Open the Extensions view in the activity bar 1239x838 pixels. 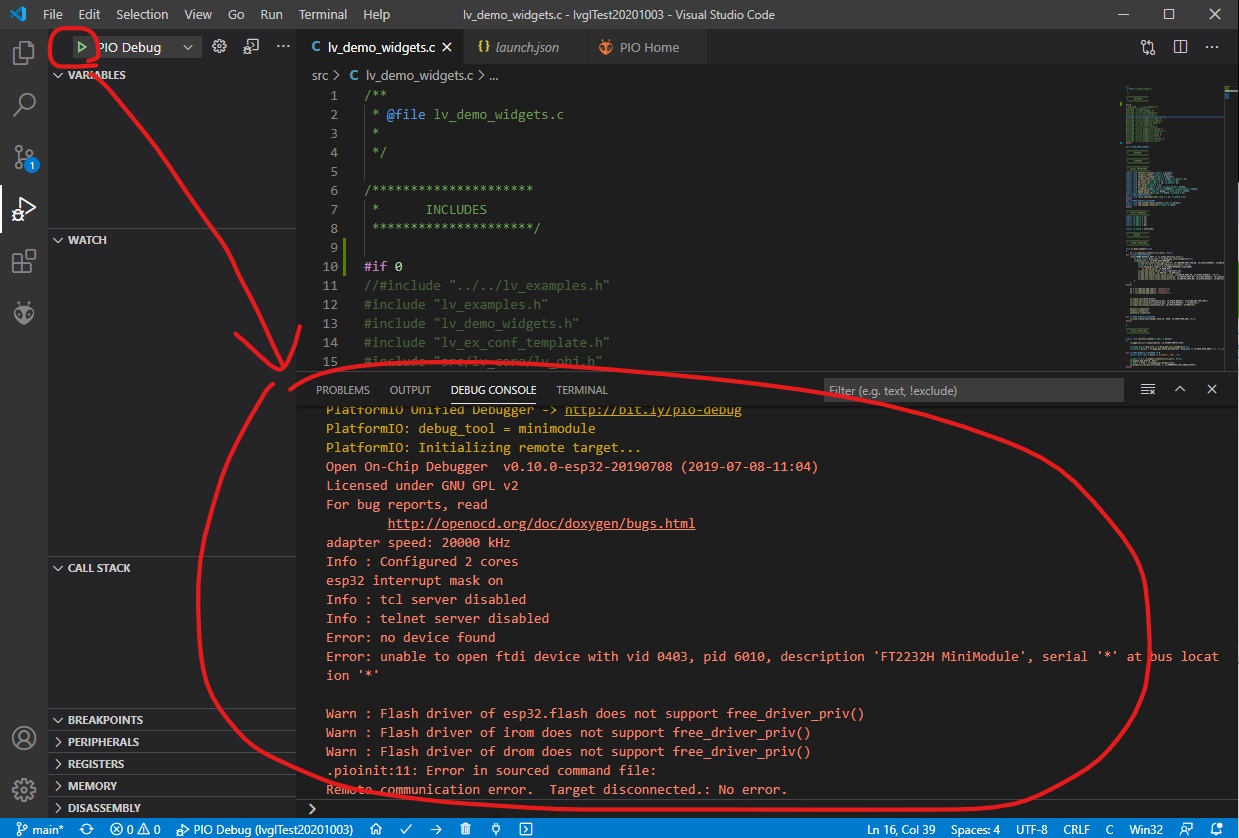tap(24, 262)
